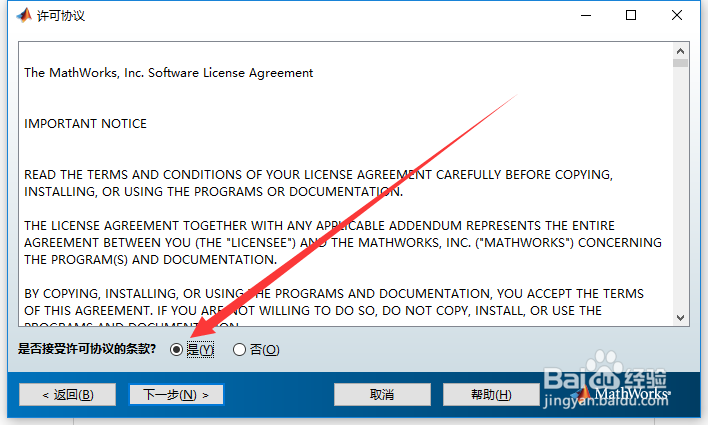Viewport: 708px width, 425px height.
Task: Go back with the < 返回(B) button
Action: click(68, 395)
